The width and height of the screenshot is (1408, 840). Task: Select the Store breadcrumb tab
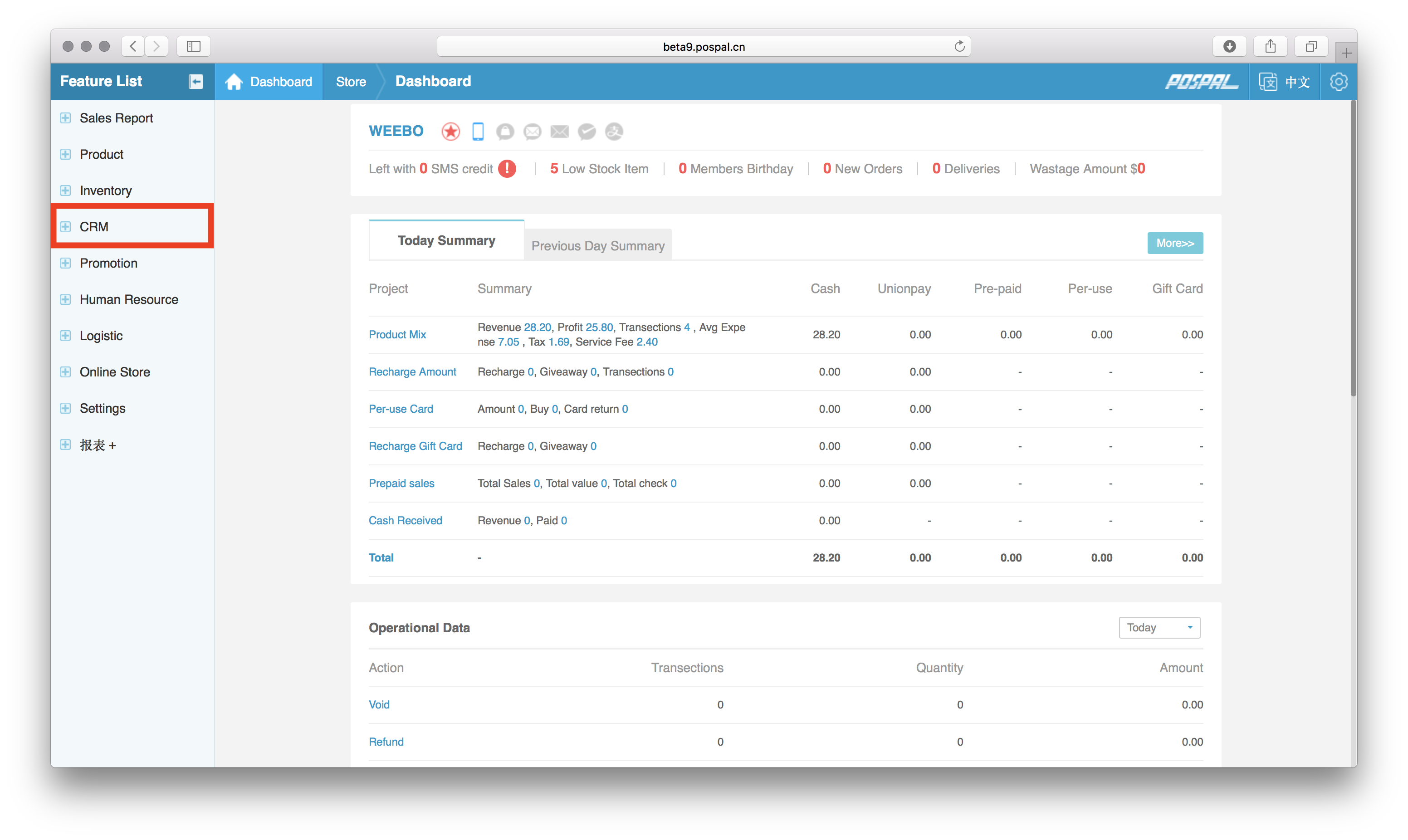point(351,82)
